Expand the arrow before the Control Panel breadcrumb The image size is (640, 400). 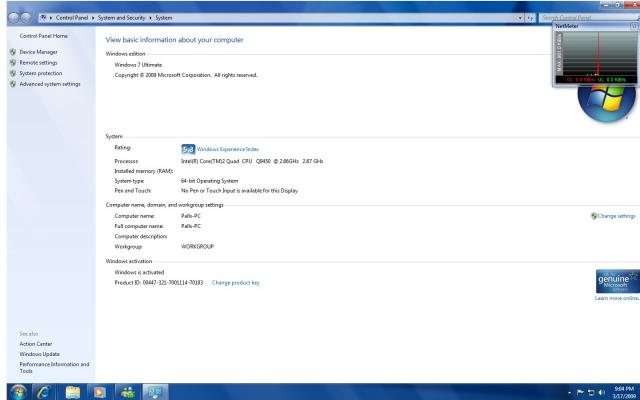51,18
